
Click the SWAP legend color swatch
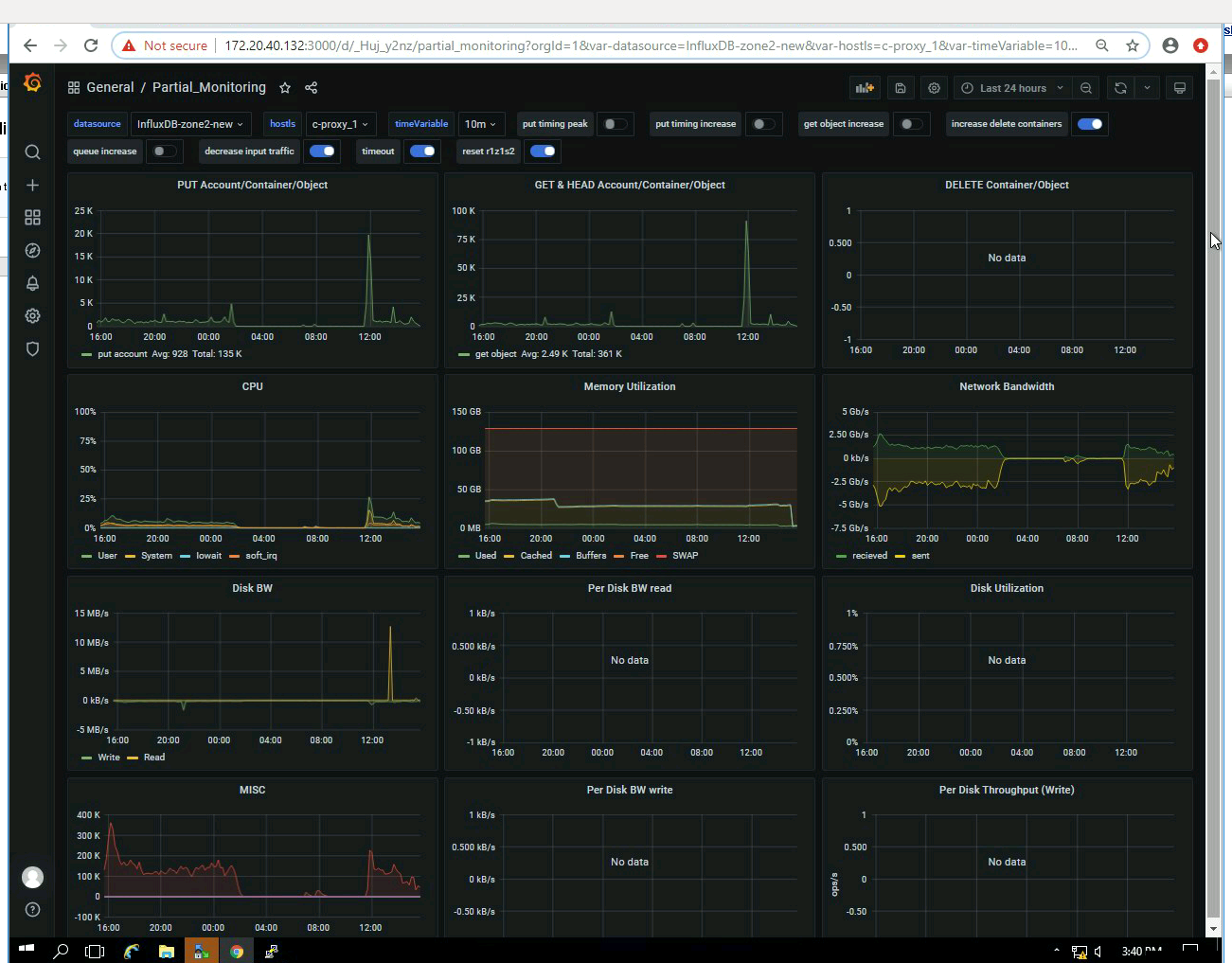tap(661, 556)
